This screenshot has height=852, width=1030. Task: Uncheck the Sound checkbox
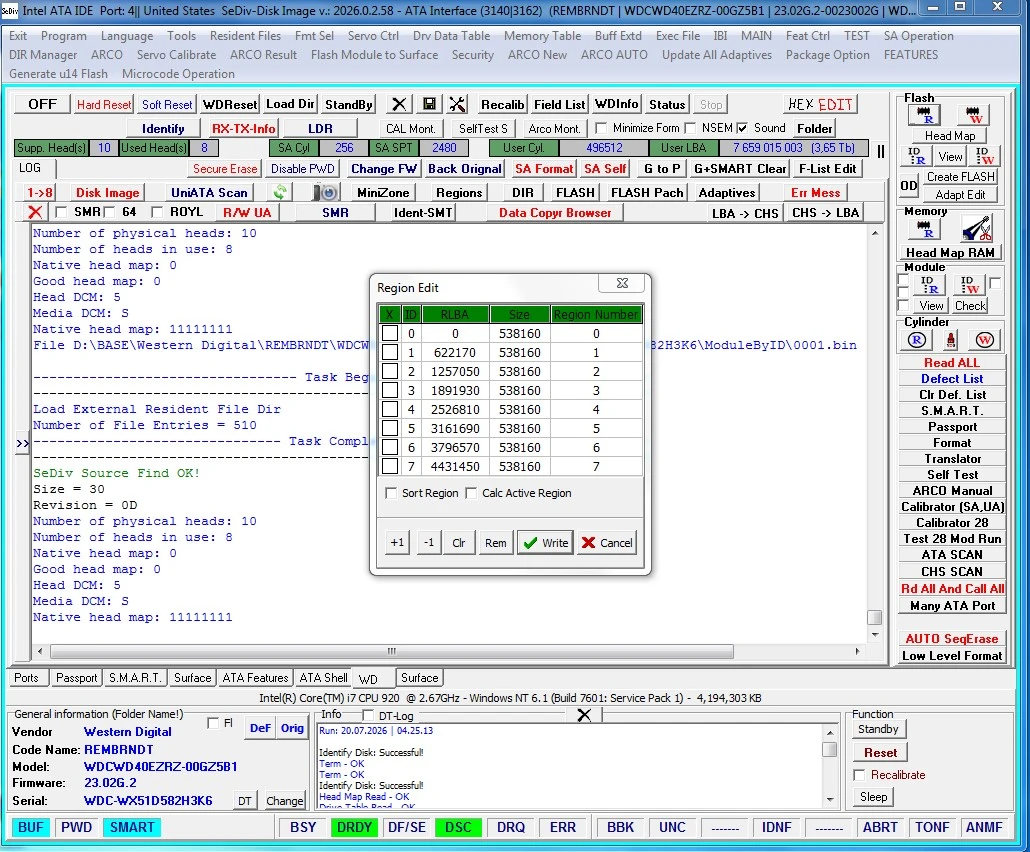(742, 127)
